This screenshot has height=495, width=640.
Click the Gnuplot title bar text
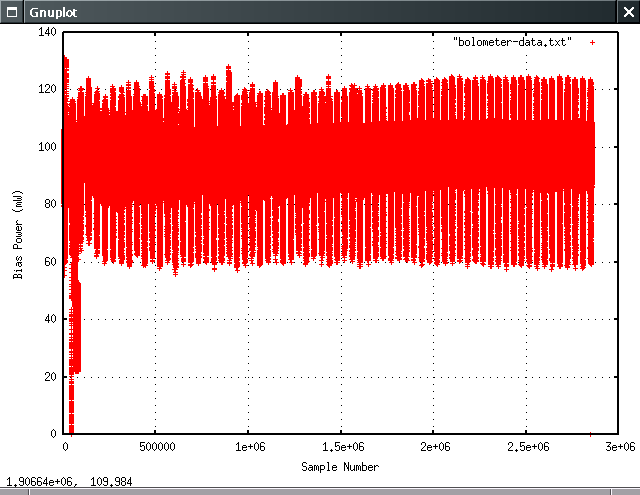[x=47, y=10]
